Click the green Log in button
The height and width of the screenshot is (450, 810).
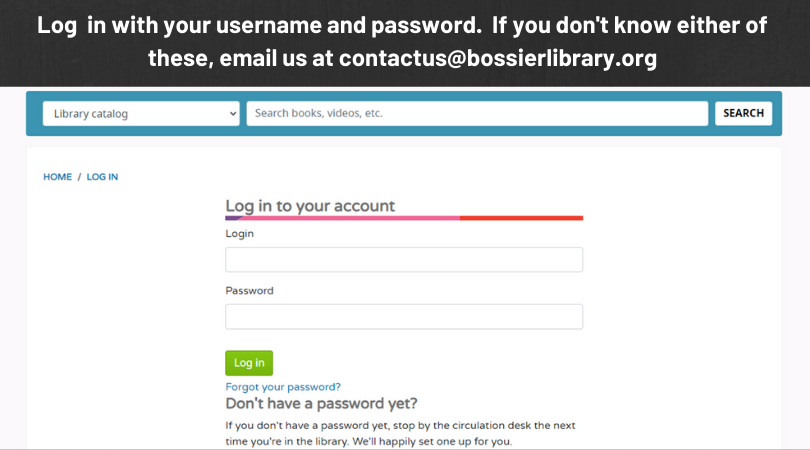tap(249, 363)
